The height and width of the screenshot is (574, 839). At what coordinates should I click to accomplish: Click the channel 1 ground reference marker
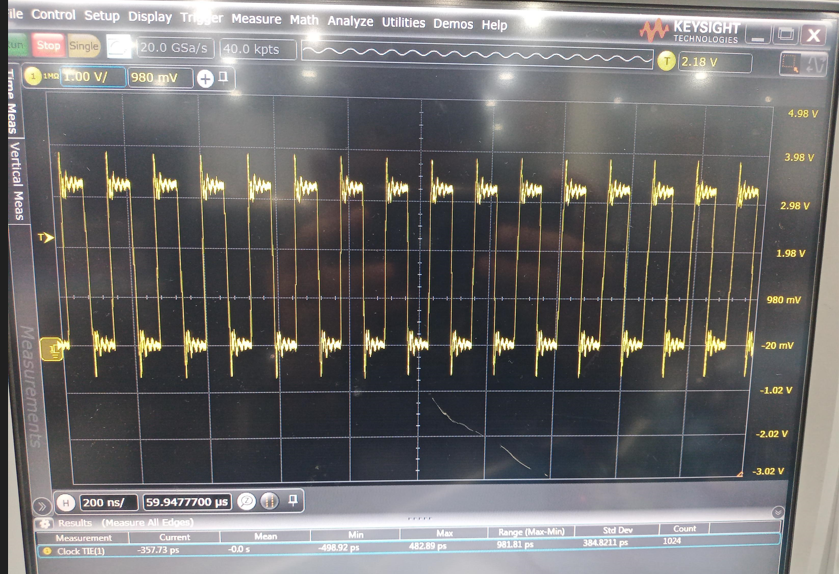[52, 349]
